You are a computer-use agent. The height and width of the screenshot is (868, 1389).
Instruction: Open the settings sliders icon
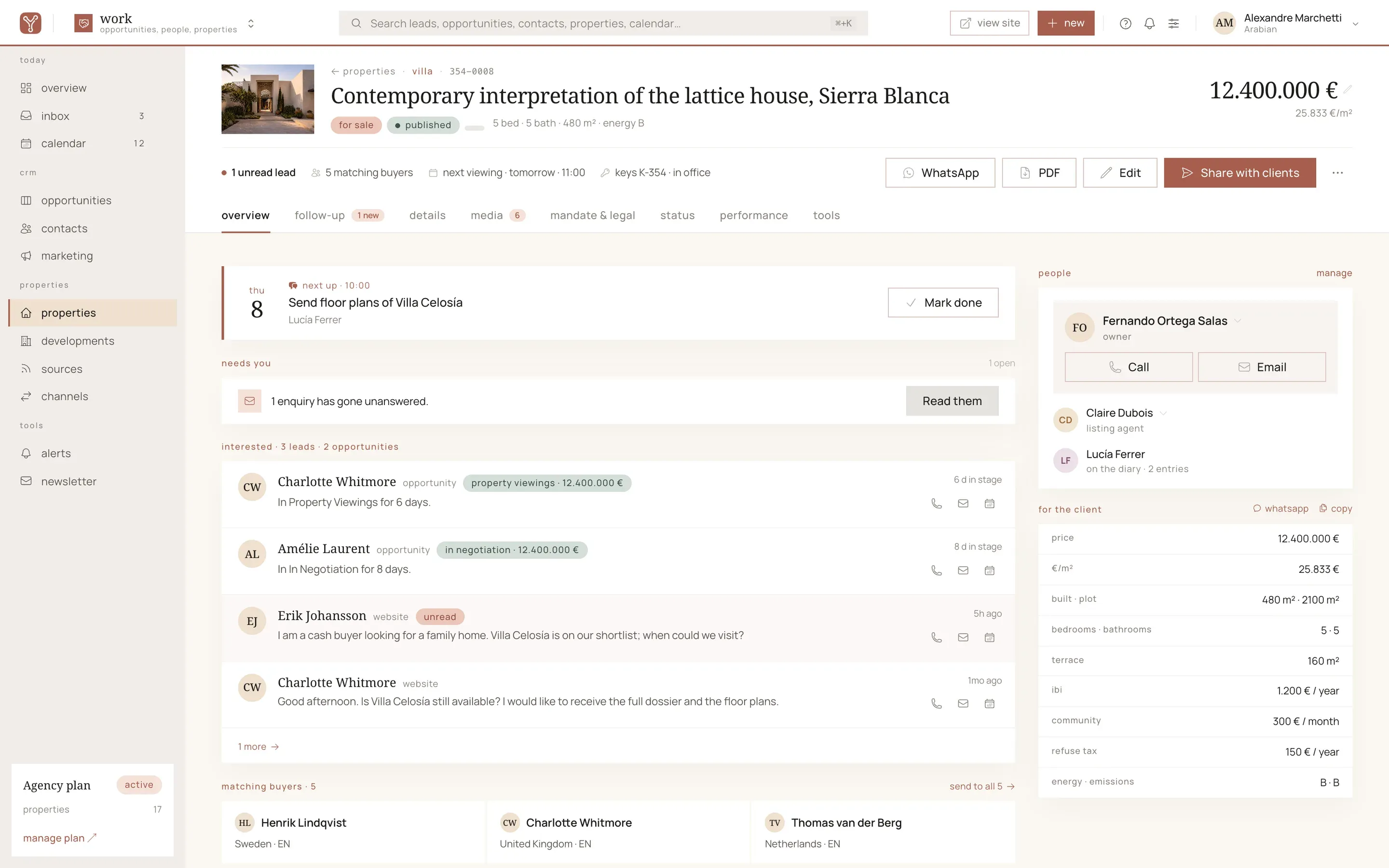coord(1173,24)
